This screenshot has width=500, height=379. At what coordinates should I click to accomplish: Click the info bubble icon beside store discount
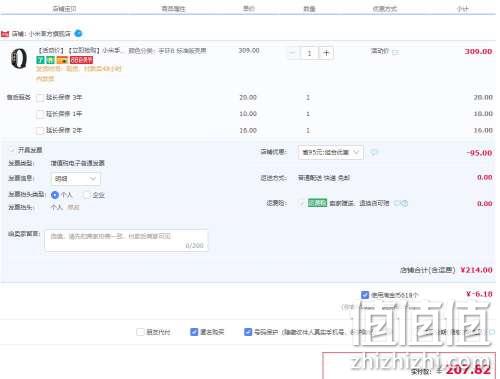click(374, 152)
